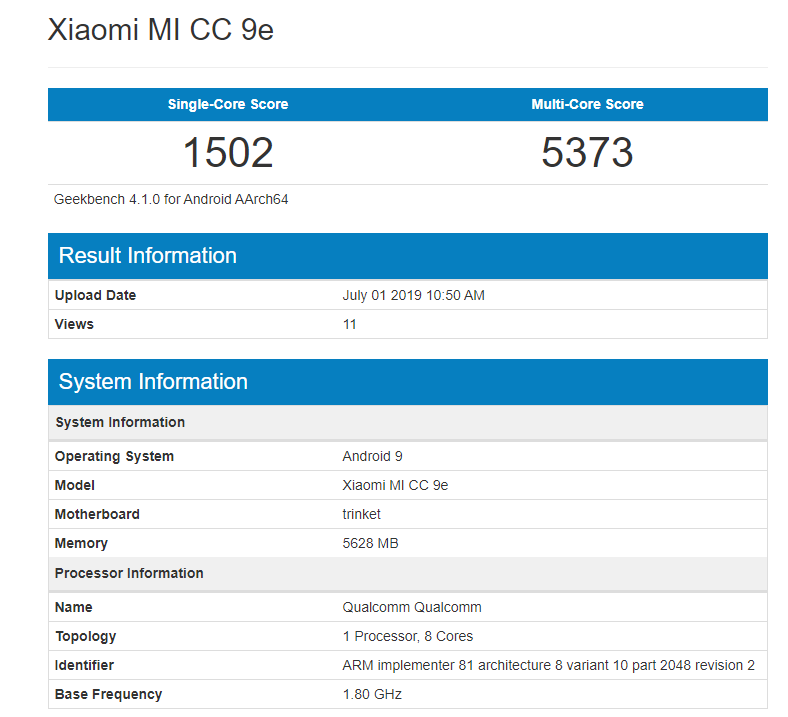Click the July 01 2019 upload date value
The width and height of the screenshot is (788, 717).
413,295
